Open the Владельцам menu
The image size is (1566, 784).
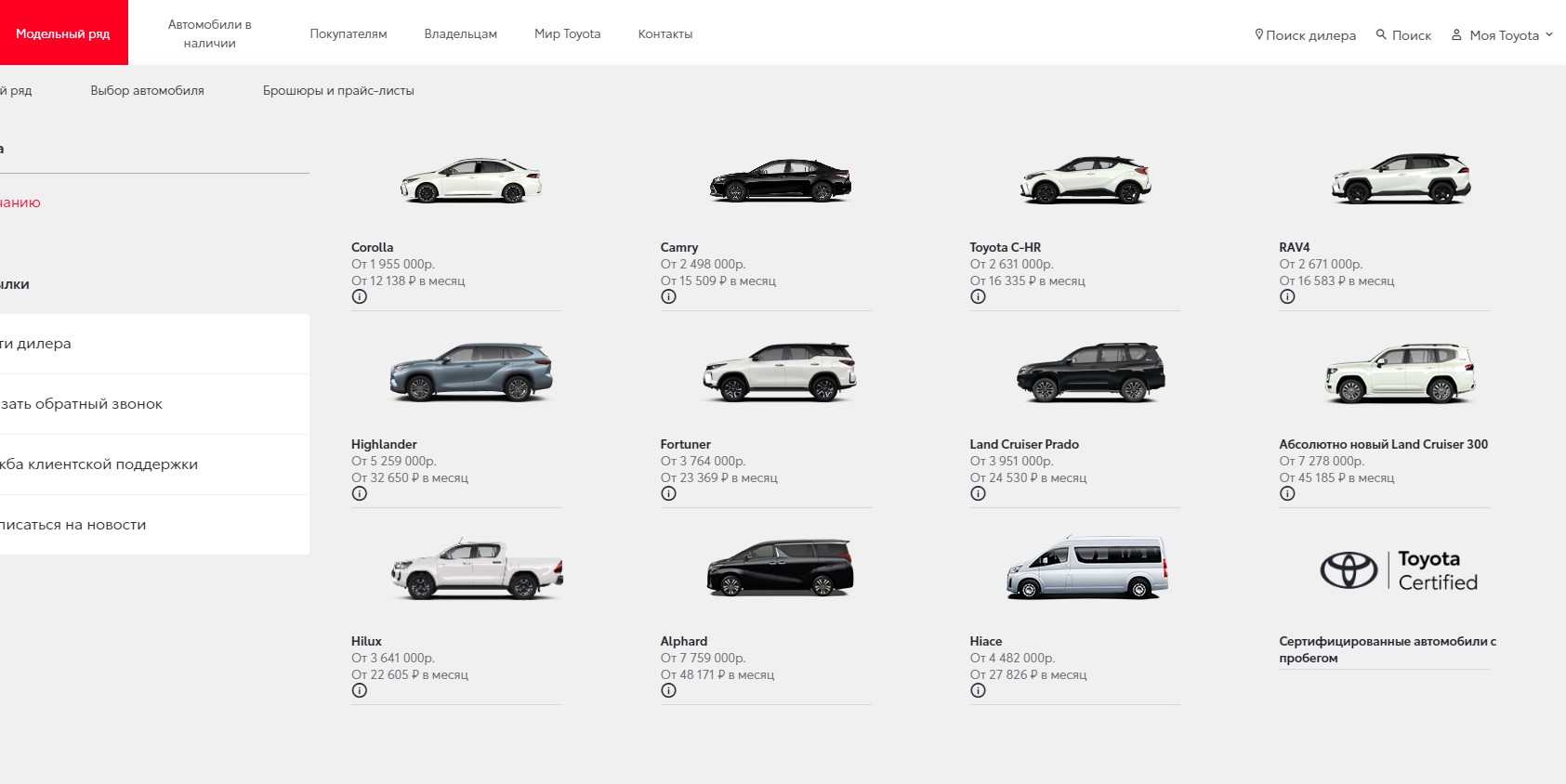pos(461,33)
